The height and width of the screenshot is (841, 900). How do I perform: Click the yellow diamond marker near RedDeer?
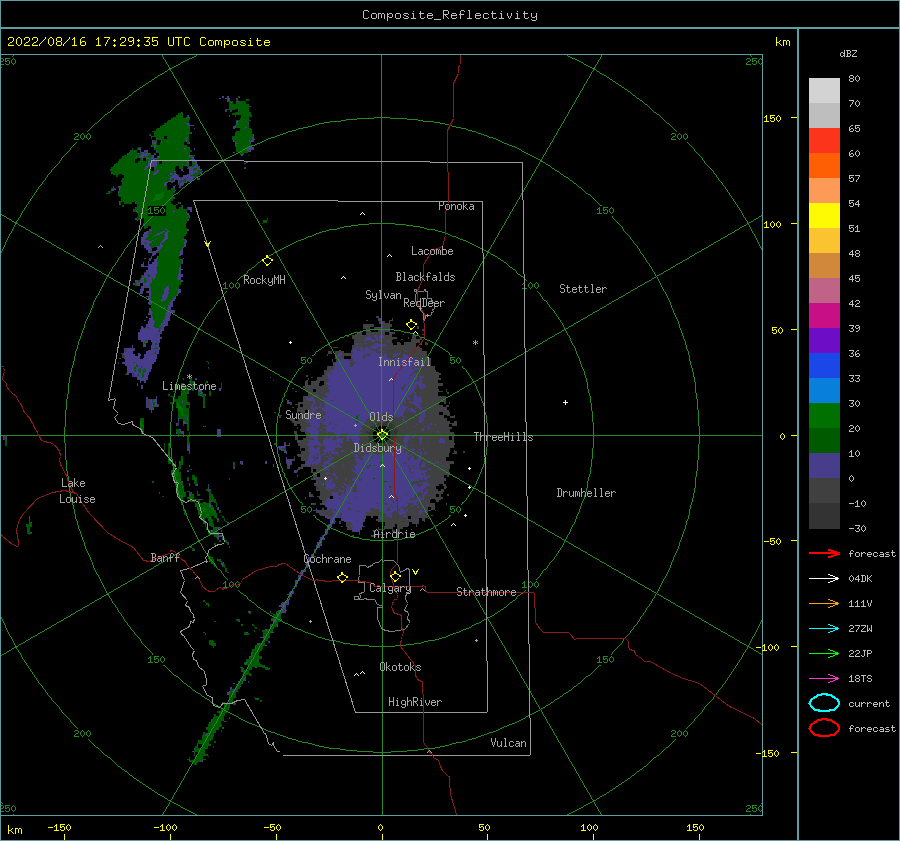412,325
